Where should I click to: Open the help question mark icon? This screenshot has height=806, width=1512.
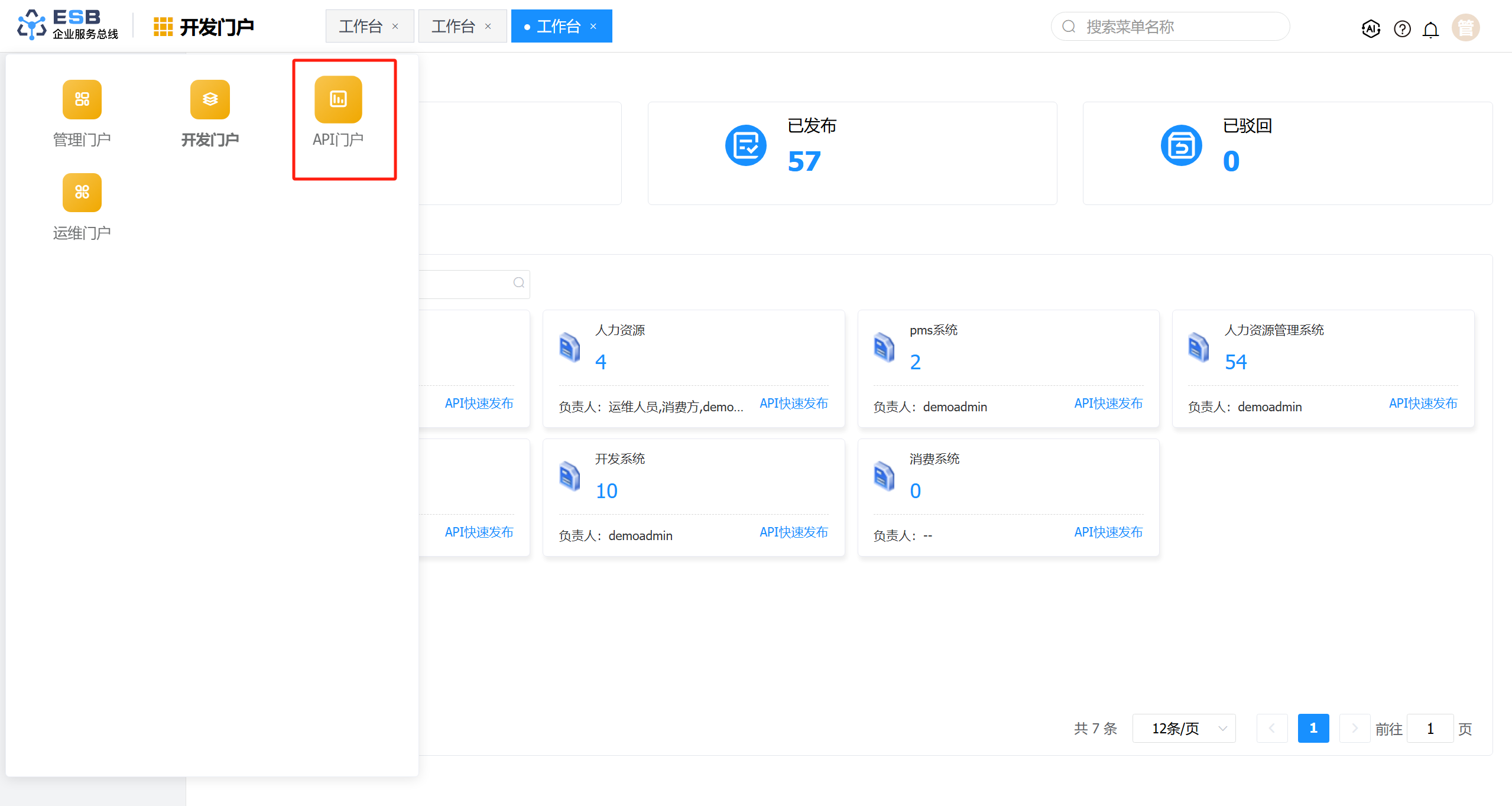click(x=1402, y=28)
